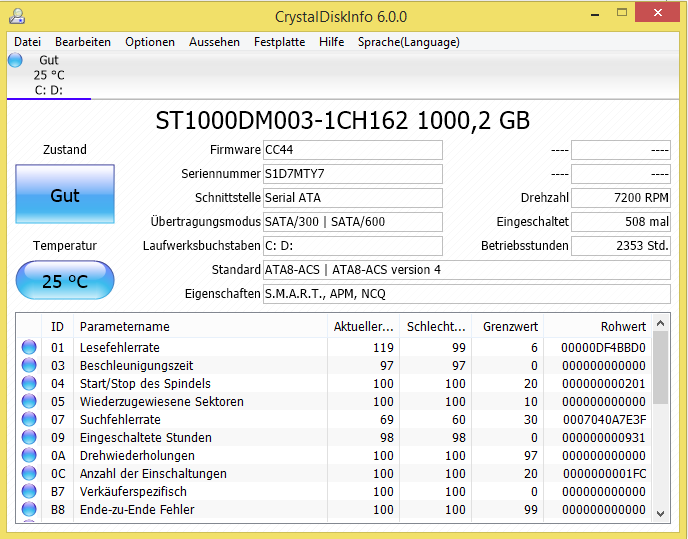Click the disk title ST1000DM003-1CH162 1000,2 GB
The height and width of the screenshot is (539, 688).
point(343,120)
